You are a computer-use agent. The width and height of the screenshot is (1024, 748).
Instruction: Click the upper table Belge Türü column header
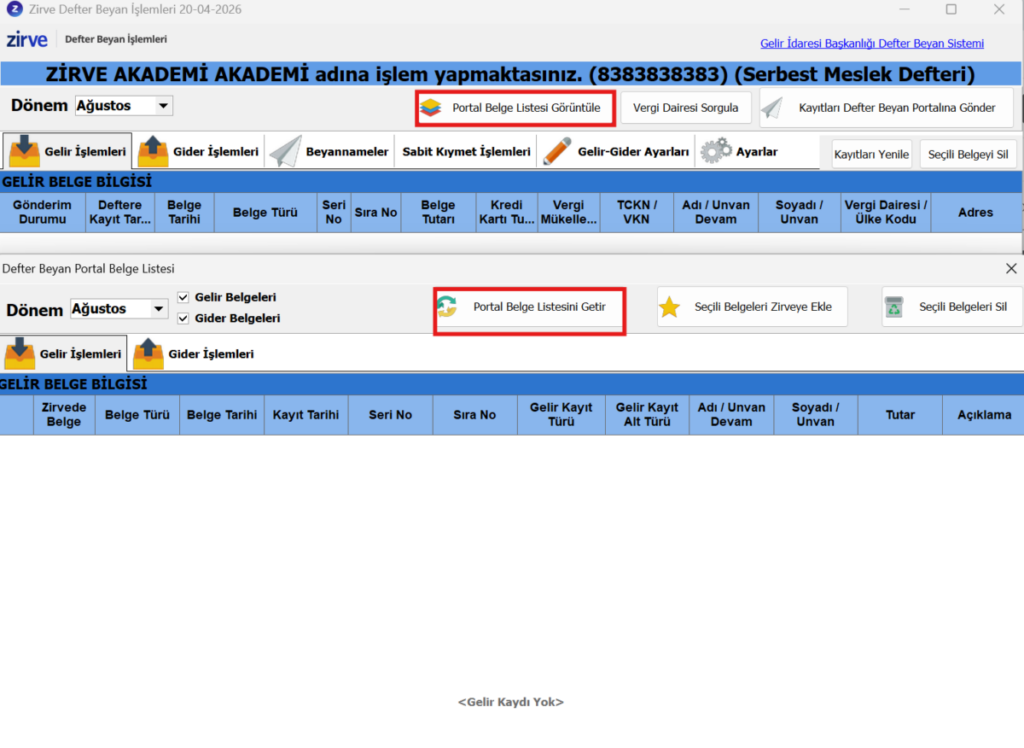(x=265, y=212)
